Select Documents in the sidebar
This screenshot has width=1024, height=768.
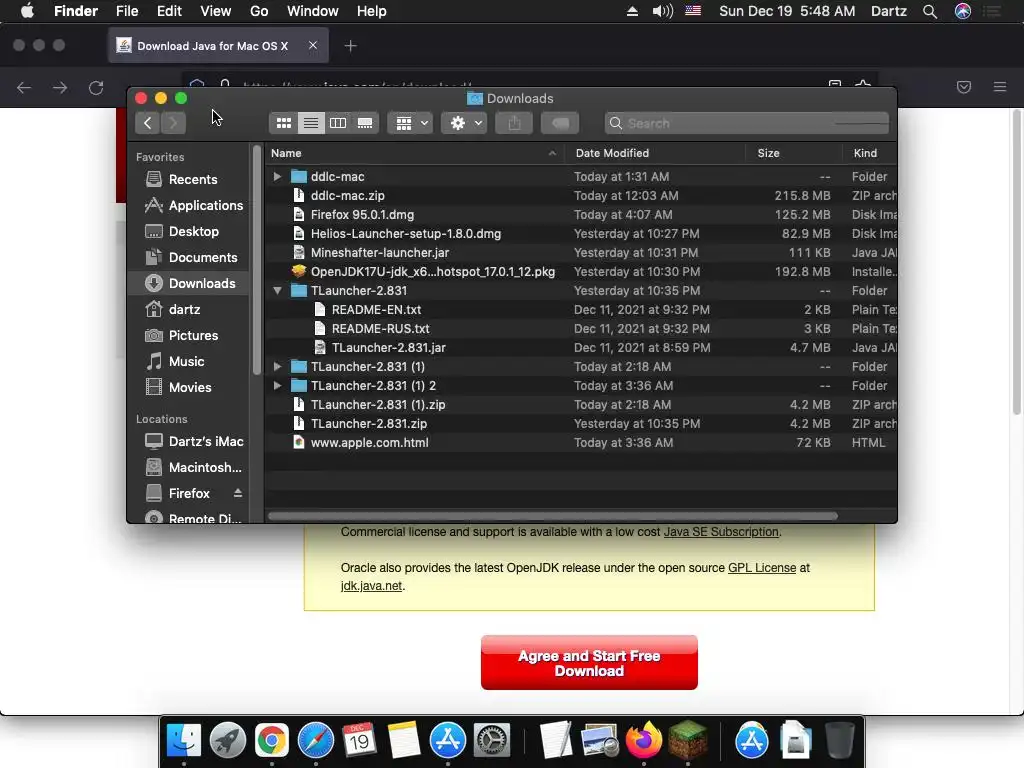[191, 257]
